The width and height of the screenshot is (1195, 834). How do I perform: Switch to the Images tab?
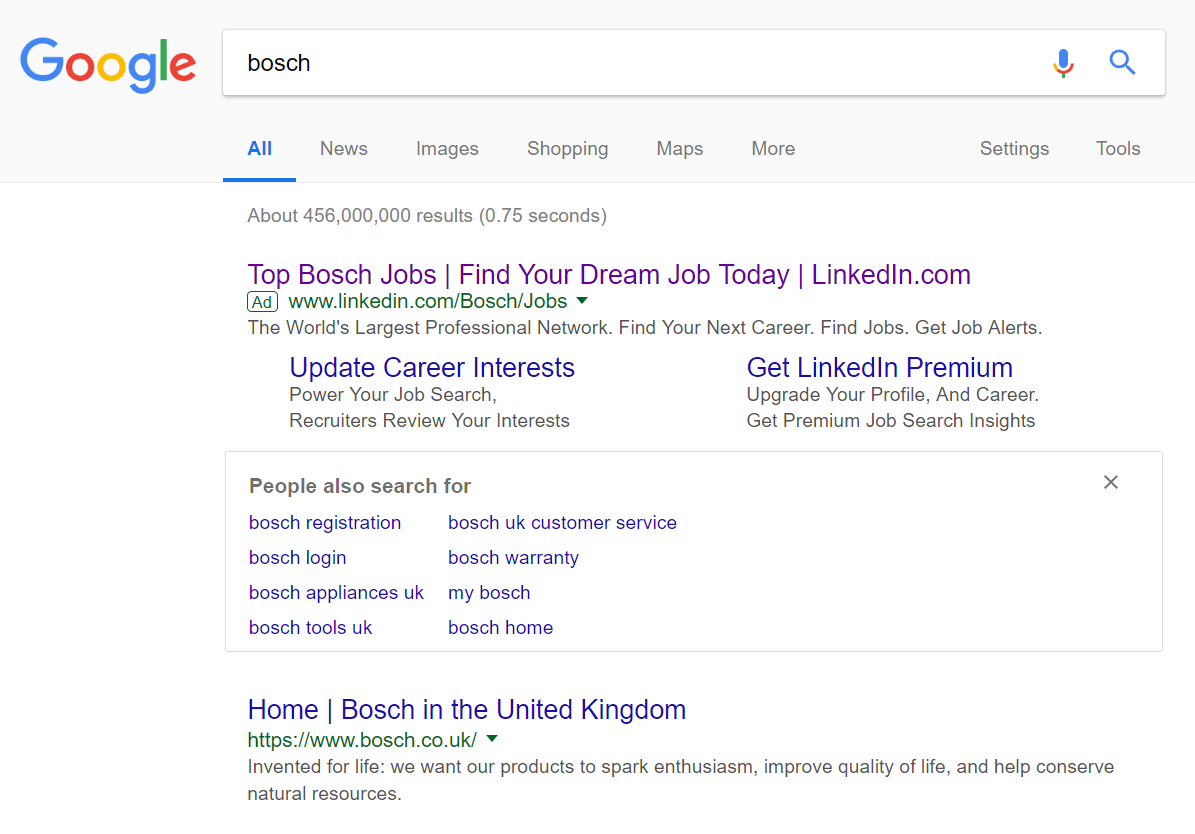(447, 149)
